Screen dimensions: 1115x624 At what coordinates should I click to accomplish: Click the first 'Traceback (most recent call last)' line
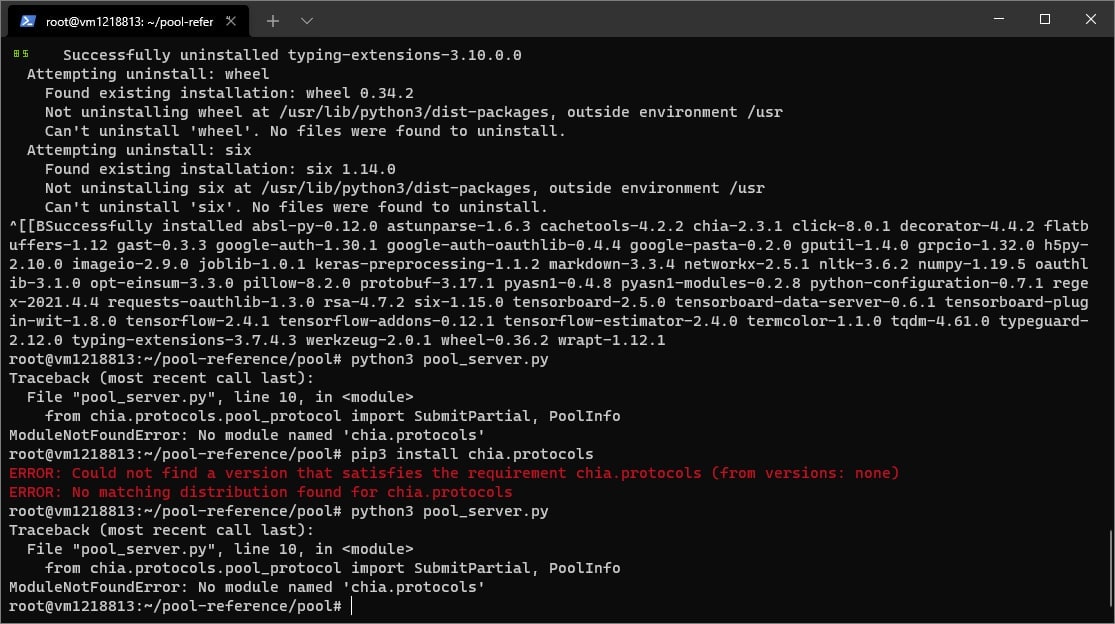click(161, 378)
